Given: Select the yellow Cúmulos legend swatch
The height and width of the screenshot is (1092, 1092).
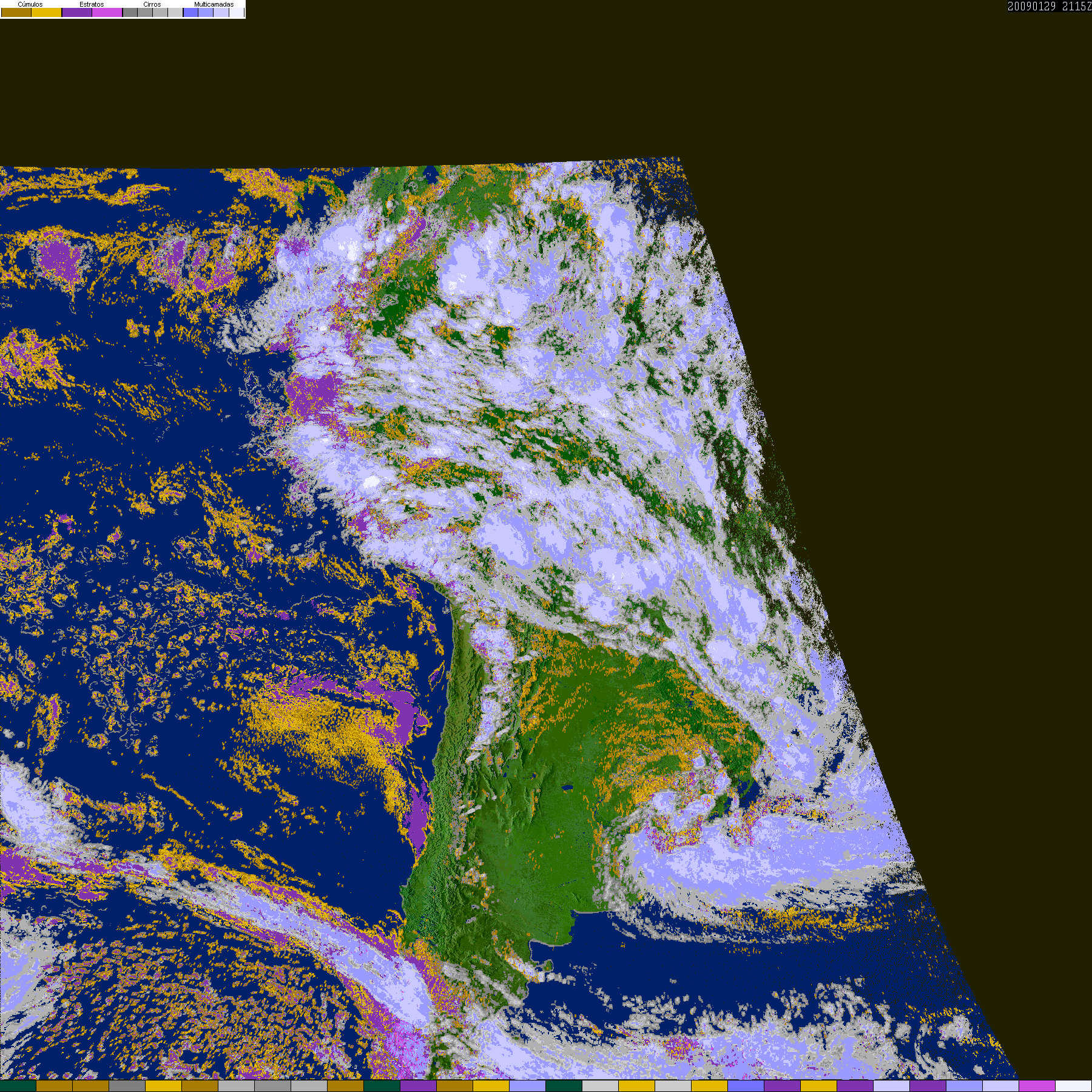Looking at the screenshot, I should (x=47, y=13).
